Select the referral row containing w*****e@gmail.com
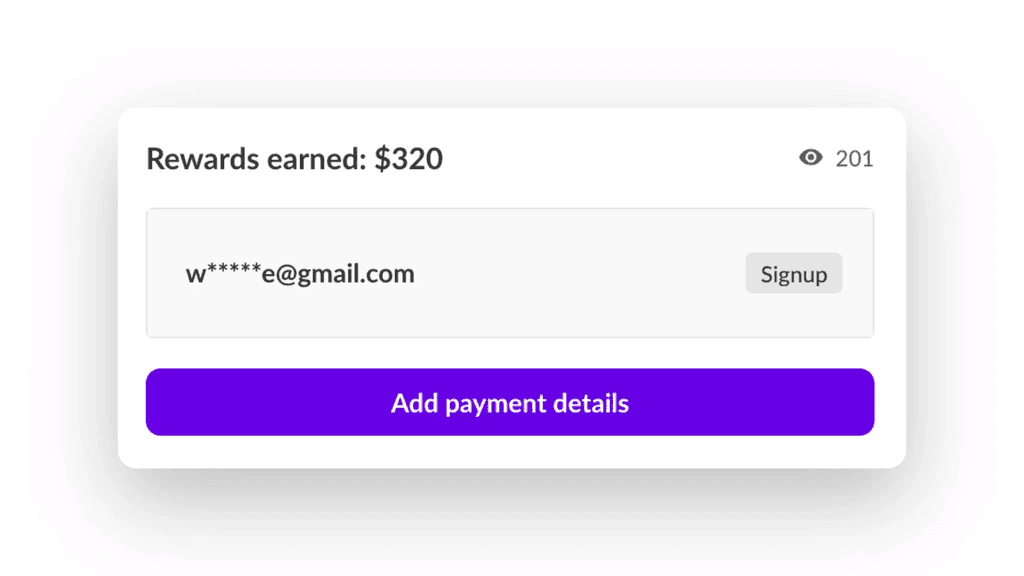Image resolution: width=1024 pixels, height=576 pixels. click(509, 273)
